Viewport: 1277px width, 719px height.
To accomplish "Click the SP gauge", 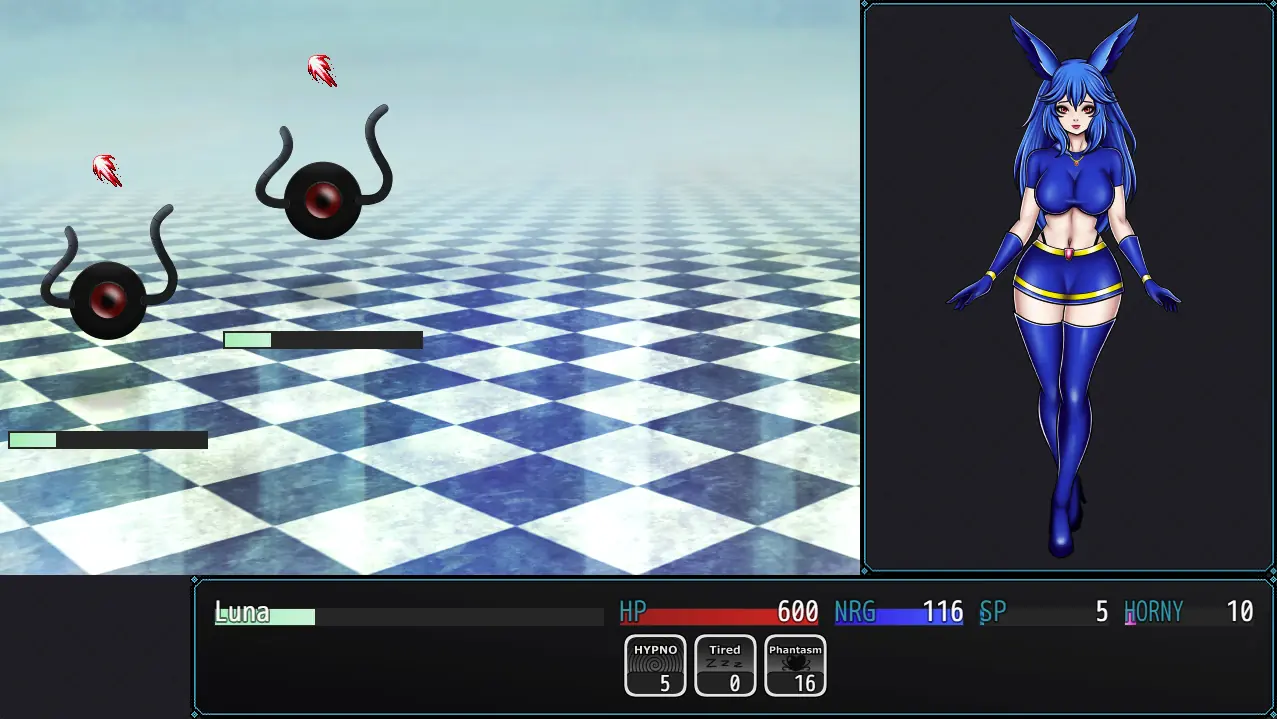I will (1043, 618).
